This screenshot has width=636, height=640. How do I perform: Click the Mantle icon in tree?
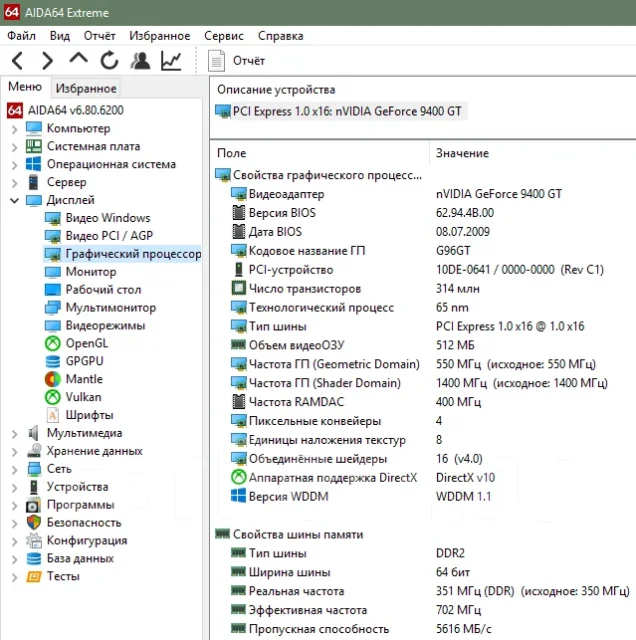point(53,379)
